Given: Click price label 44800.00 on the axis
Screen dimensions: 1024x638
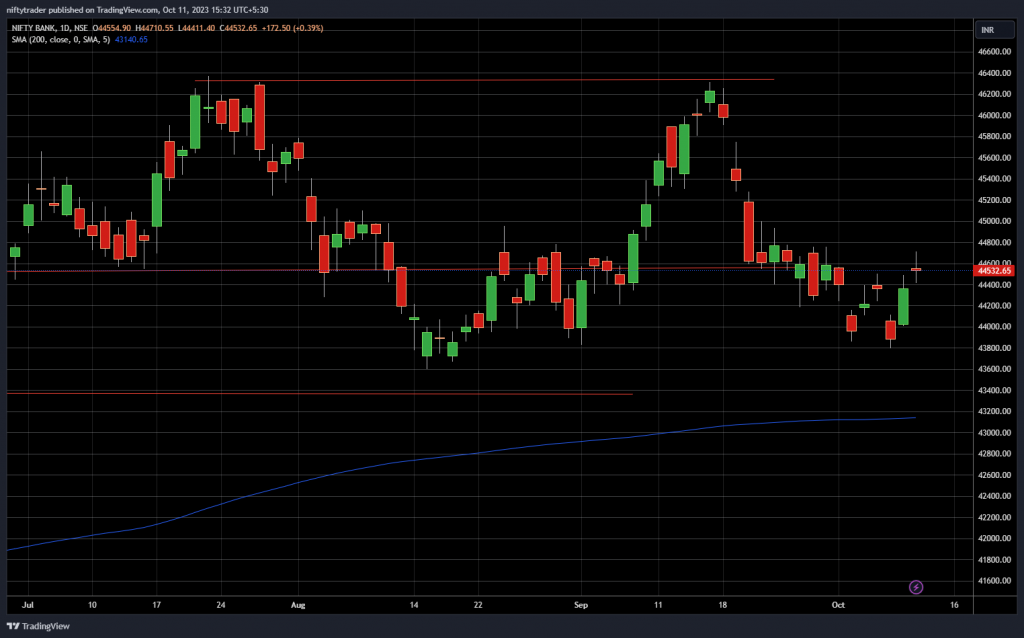Looking at the screenshot, I should coord(994,242).
